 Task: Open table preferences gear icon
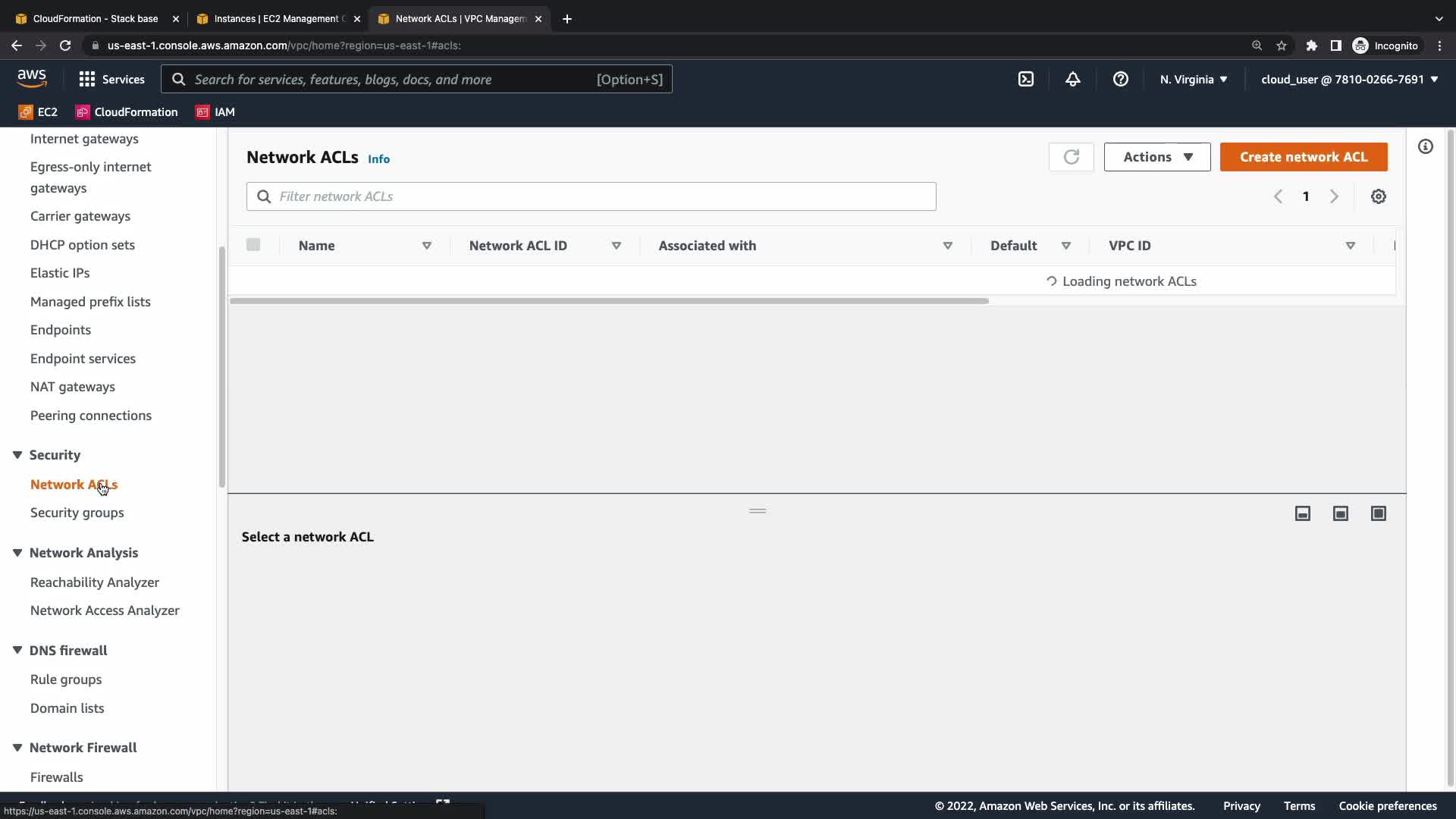pyautogui.click(x=1378, y=196)
